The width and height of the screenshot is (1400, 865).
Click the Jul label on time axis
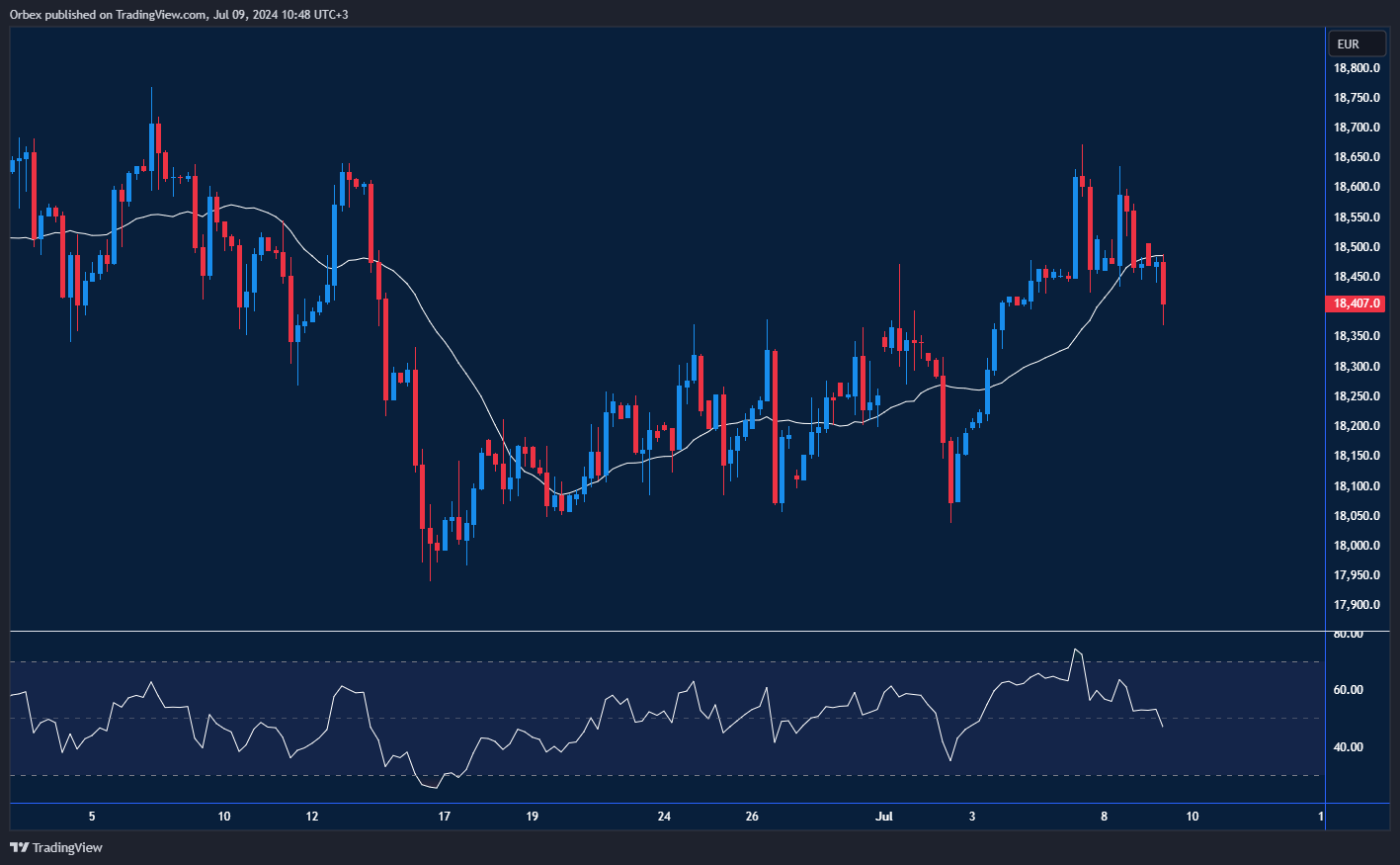(884, 817)
